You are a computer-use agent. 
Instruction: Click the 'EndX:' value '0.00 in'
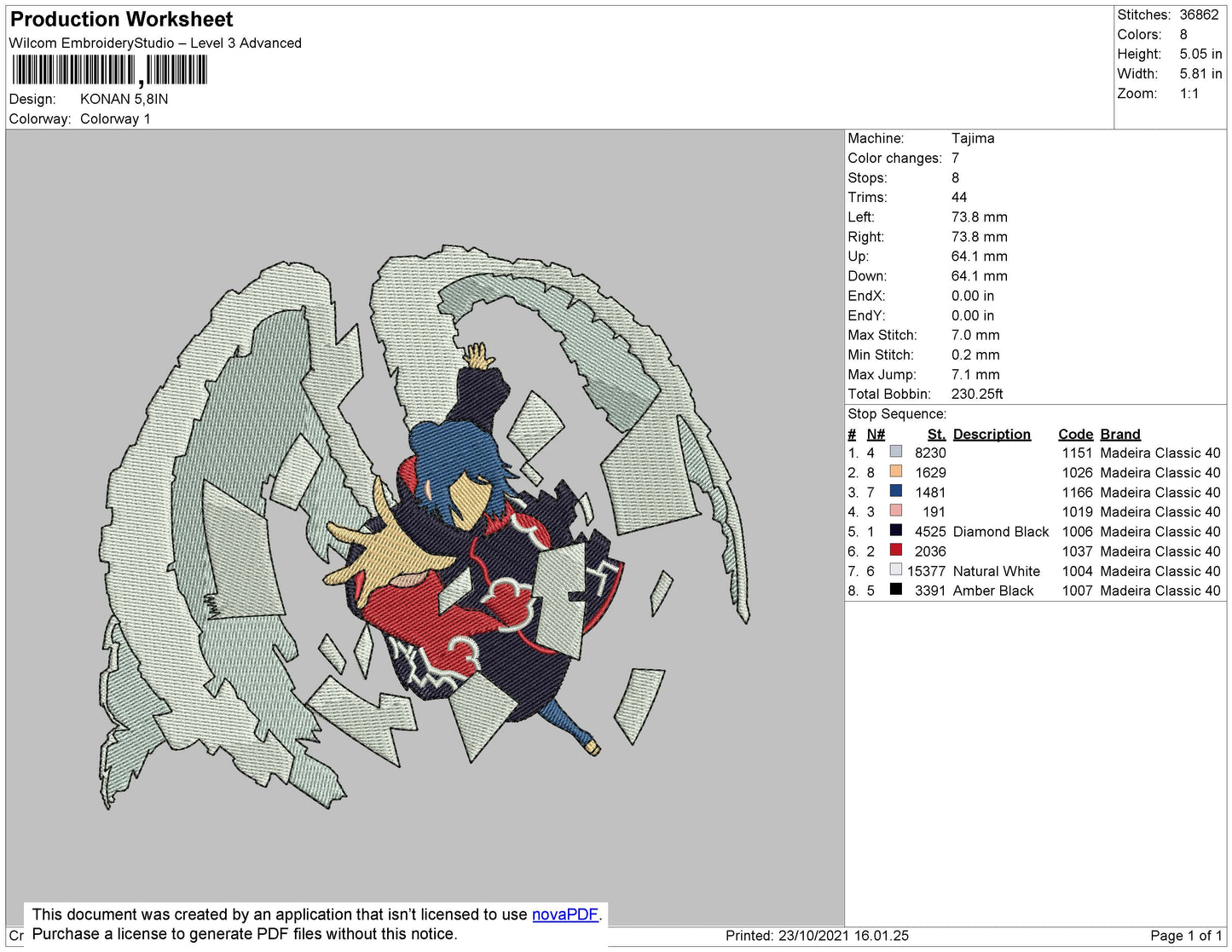(973, 296)
